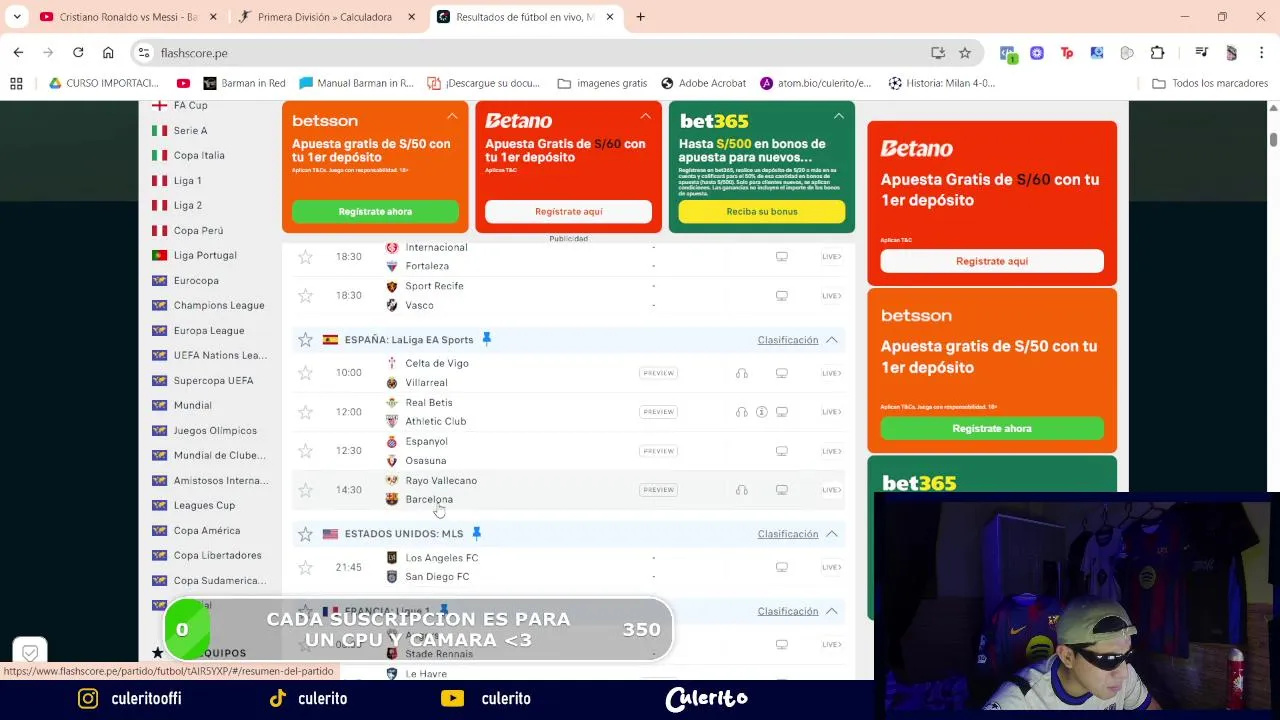Open Barcelona team row in LaLiga
1280x720 pixels.
[x=429, y=499]
